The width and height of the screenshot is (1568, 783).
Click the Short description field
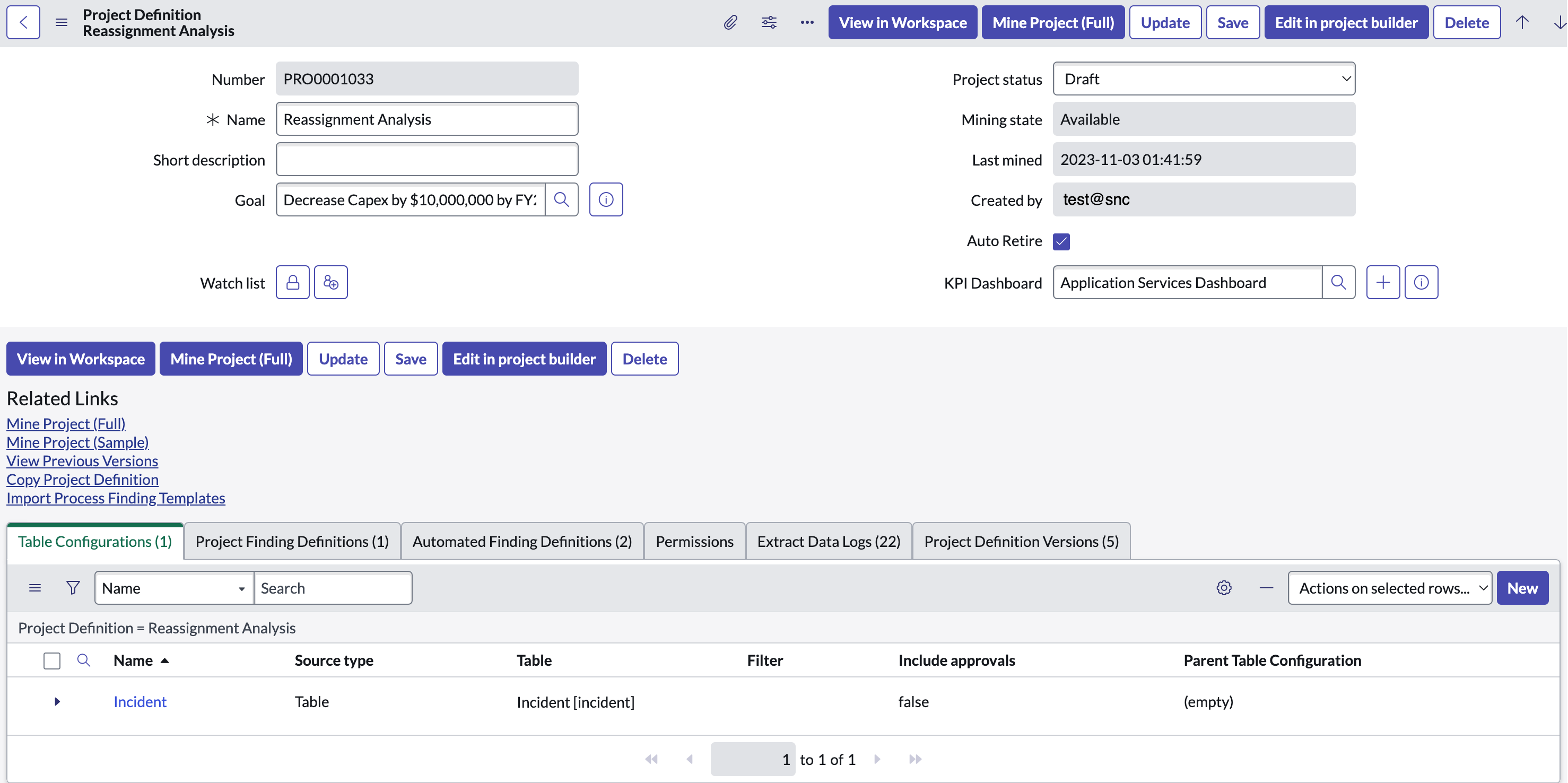point(426,160)
